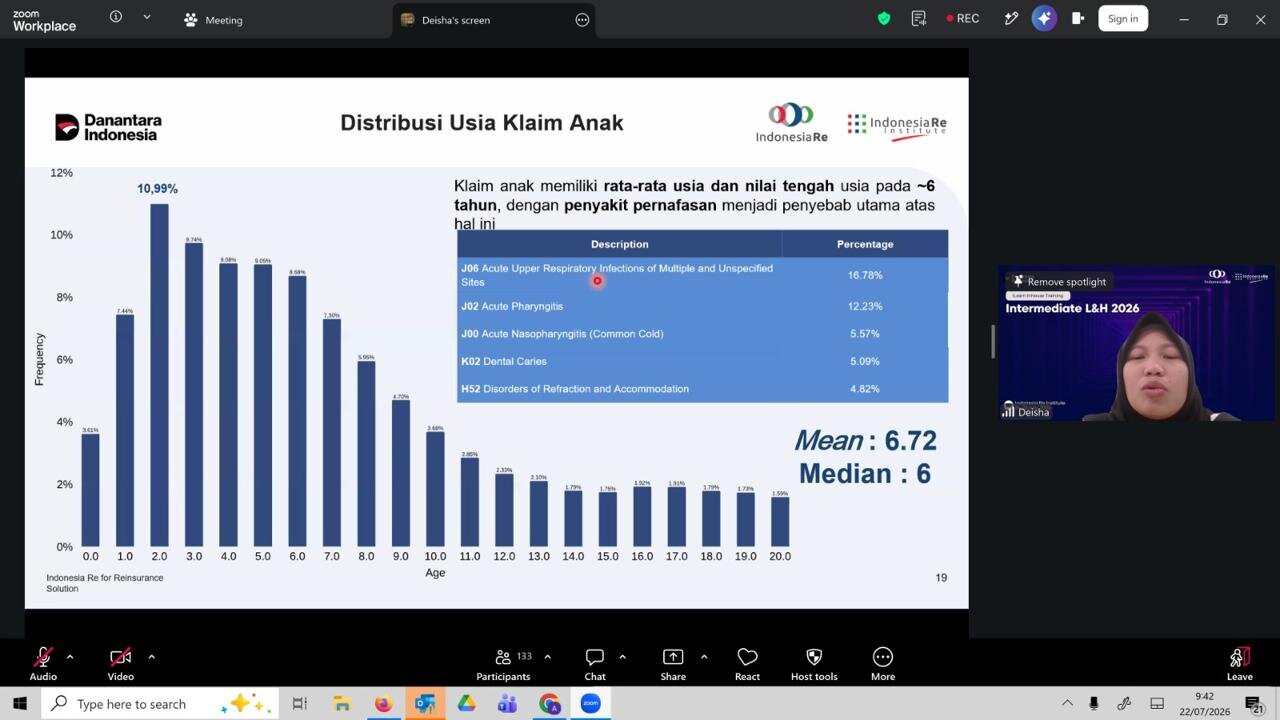Image resolution: width=1280 pixels, height=720 pixels.
Task: Open the Windows Start menu
Action: [20, 704]
